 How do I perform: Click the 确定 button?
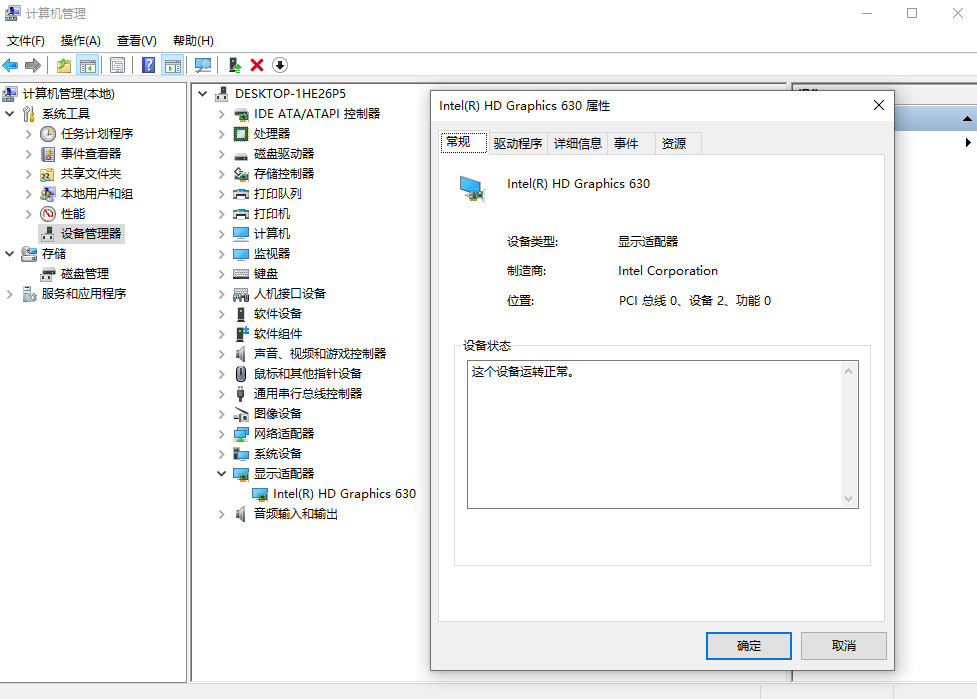click(748, 646)
